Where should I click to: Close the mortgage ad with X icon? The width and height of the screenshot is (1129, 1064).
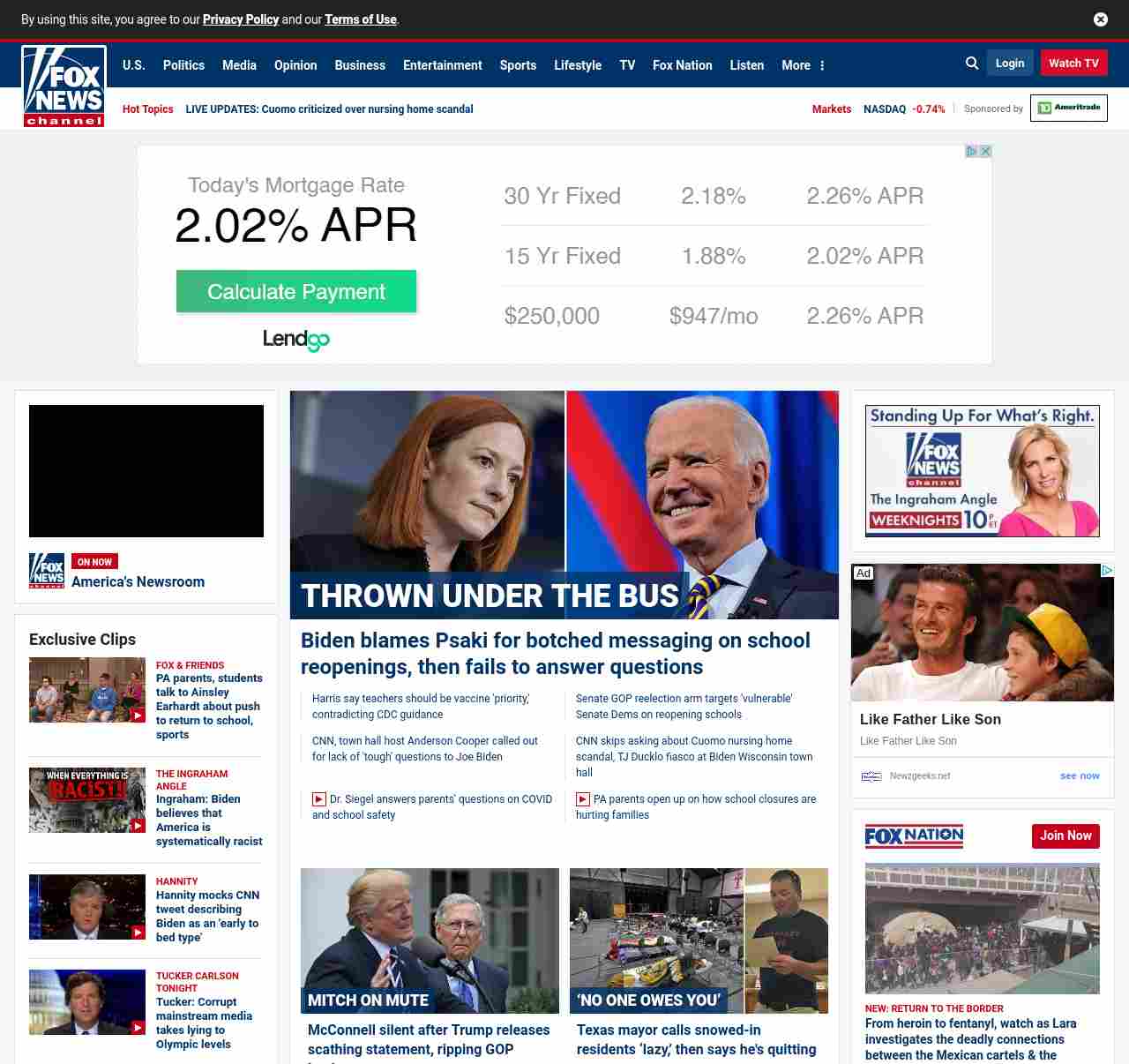point(985,152)
